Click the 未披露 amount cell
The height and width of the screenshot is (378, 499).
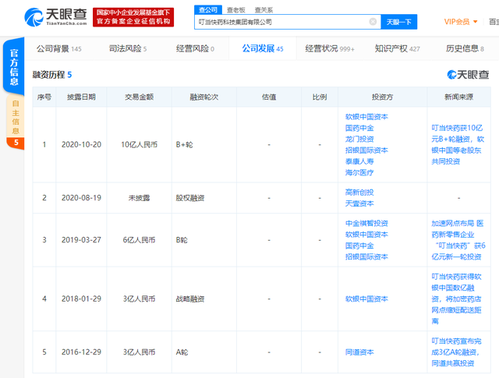(139, 198)
